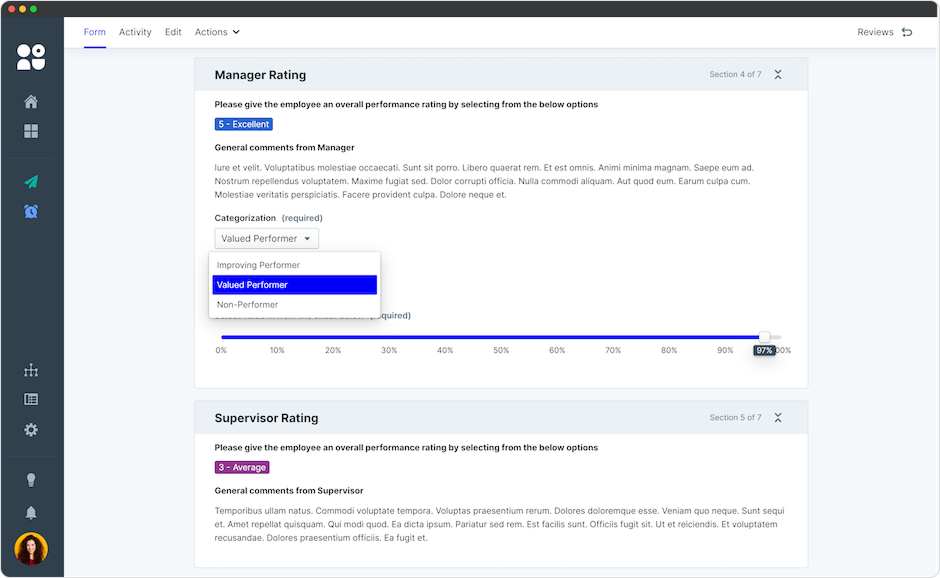This screenshot has height=578, width=940.
Task: Click the lightbulb ideas icon
Action: pos(31,481)
